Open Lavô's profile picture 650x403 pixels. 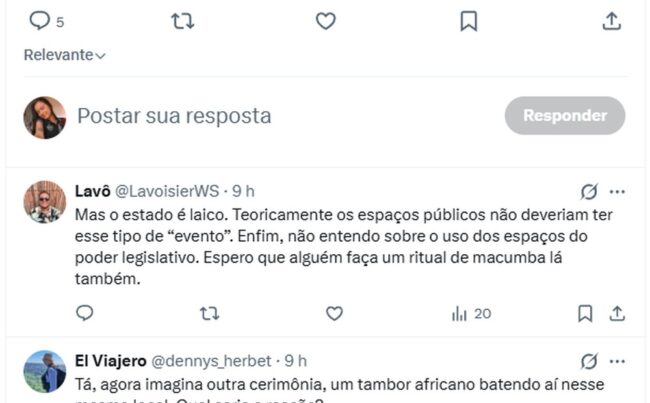click(45, 202)
